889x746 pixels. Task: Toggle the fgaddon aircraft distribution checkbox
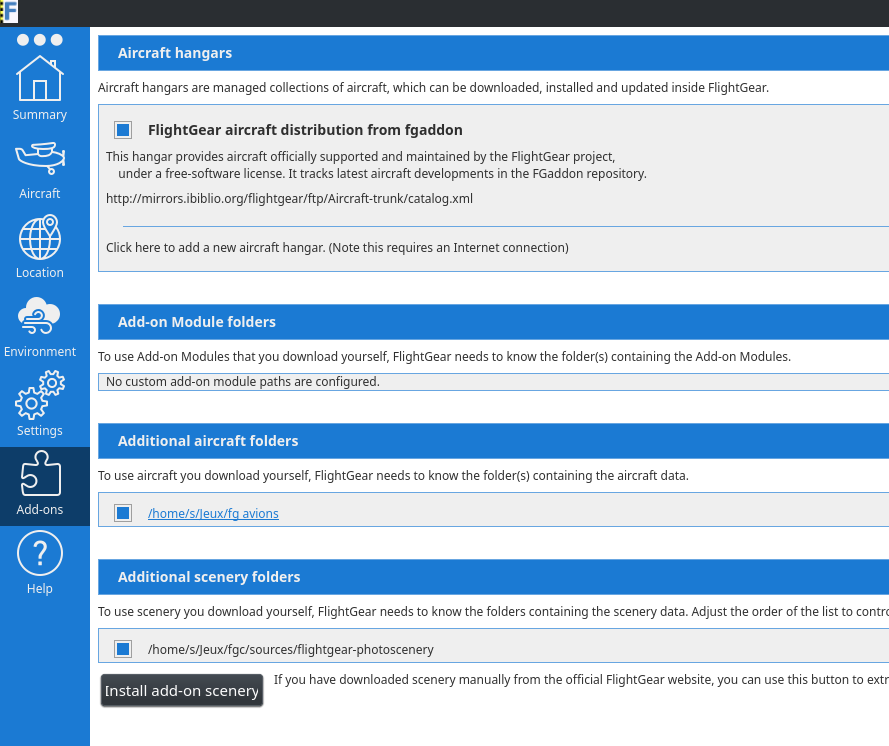tap(123, 130)
